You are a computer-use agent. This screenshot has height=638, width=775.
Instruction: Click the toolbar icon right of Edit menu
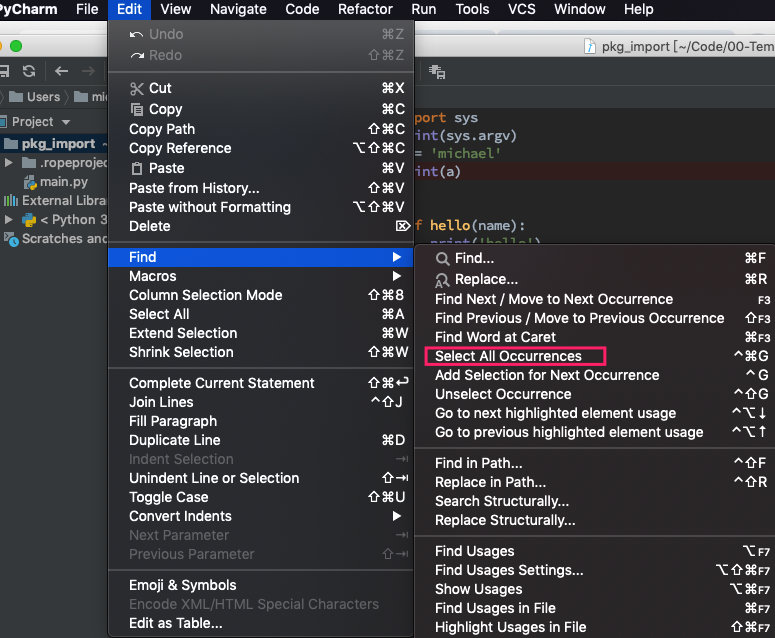(x=437, y=72)
